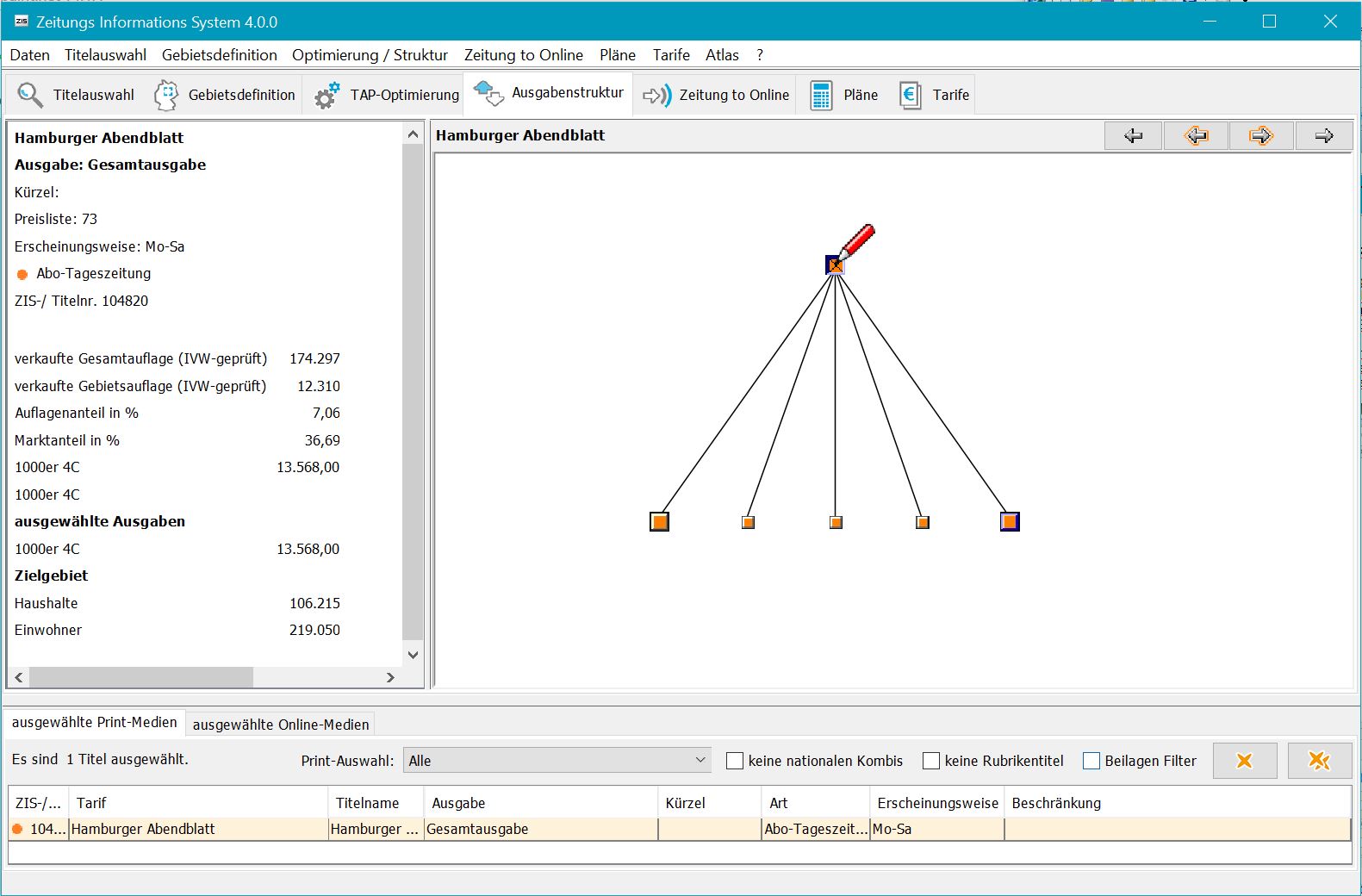Sort the table by ZIS-/... column header
Viewport: 1362px width, 896px height.
(39, 803)
